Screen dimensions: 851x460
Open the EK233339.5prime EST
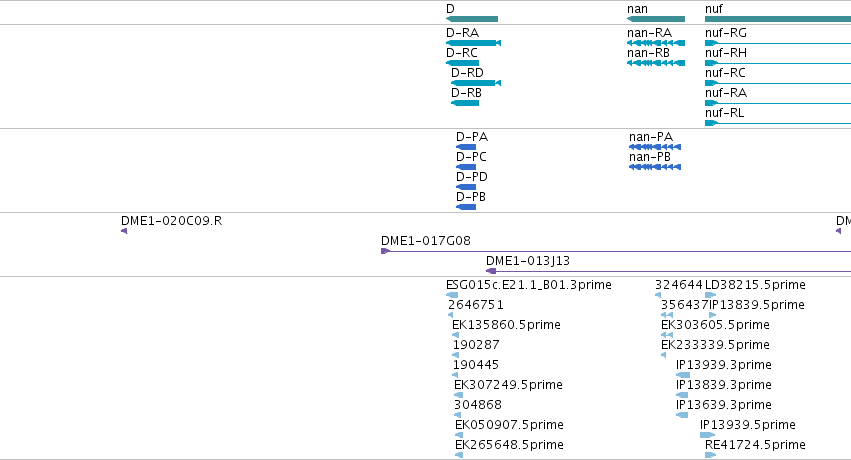click(x=664, y=355)
